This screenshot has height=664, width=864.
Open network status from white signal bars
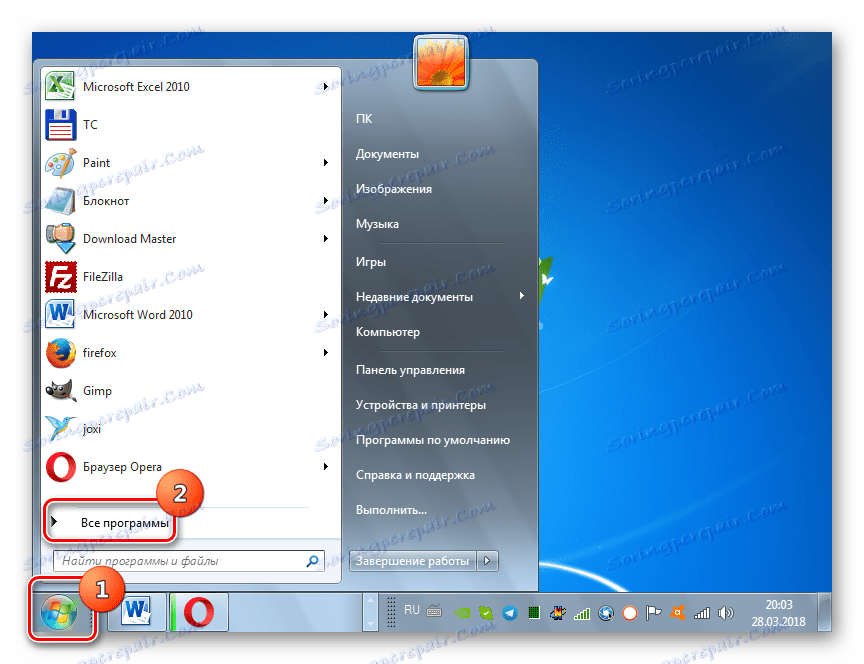coord(701,613)
